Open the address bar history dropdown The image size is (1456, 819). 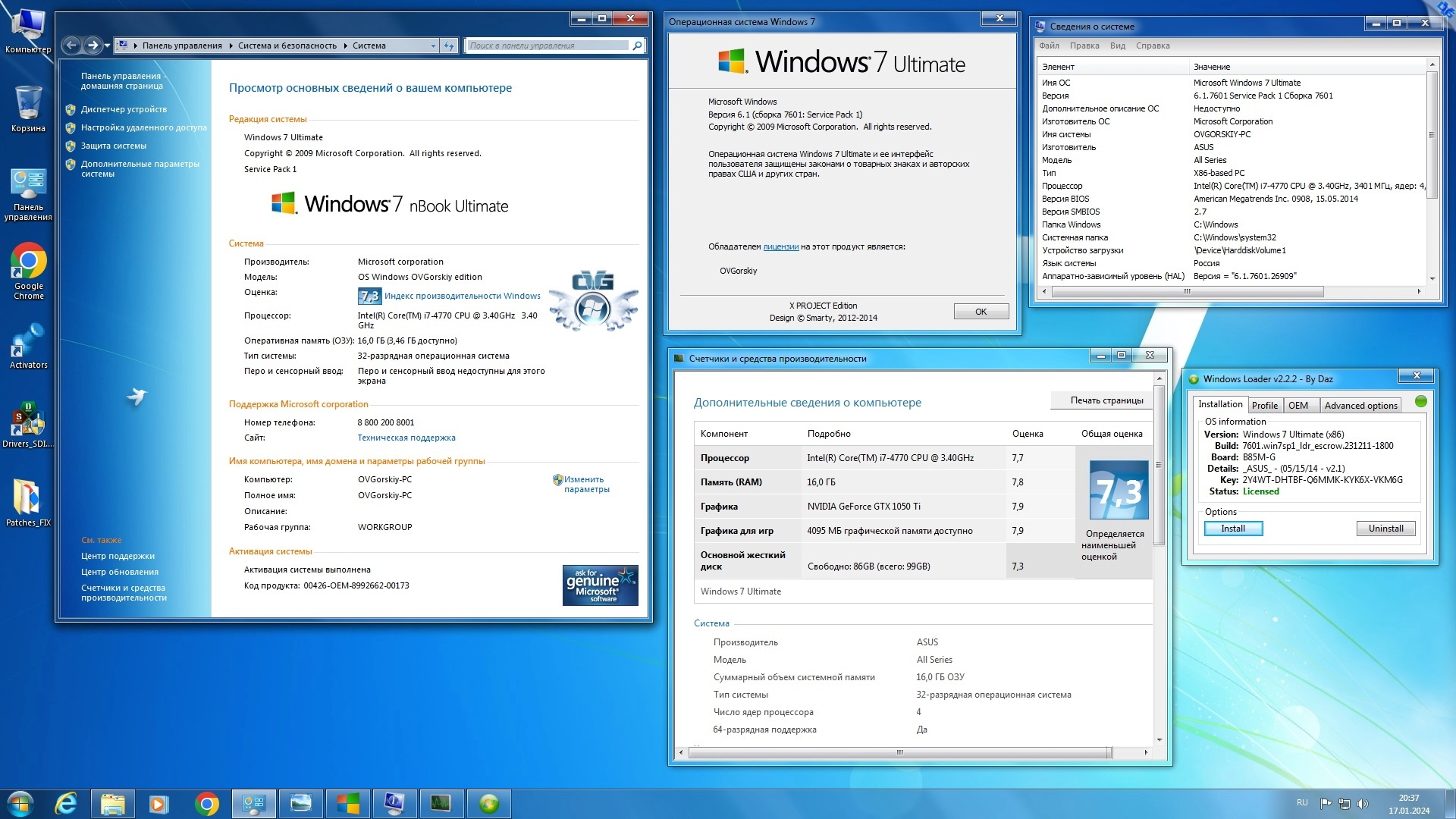point(433,45)
